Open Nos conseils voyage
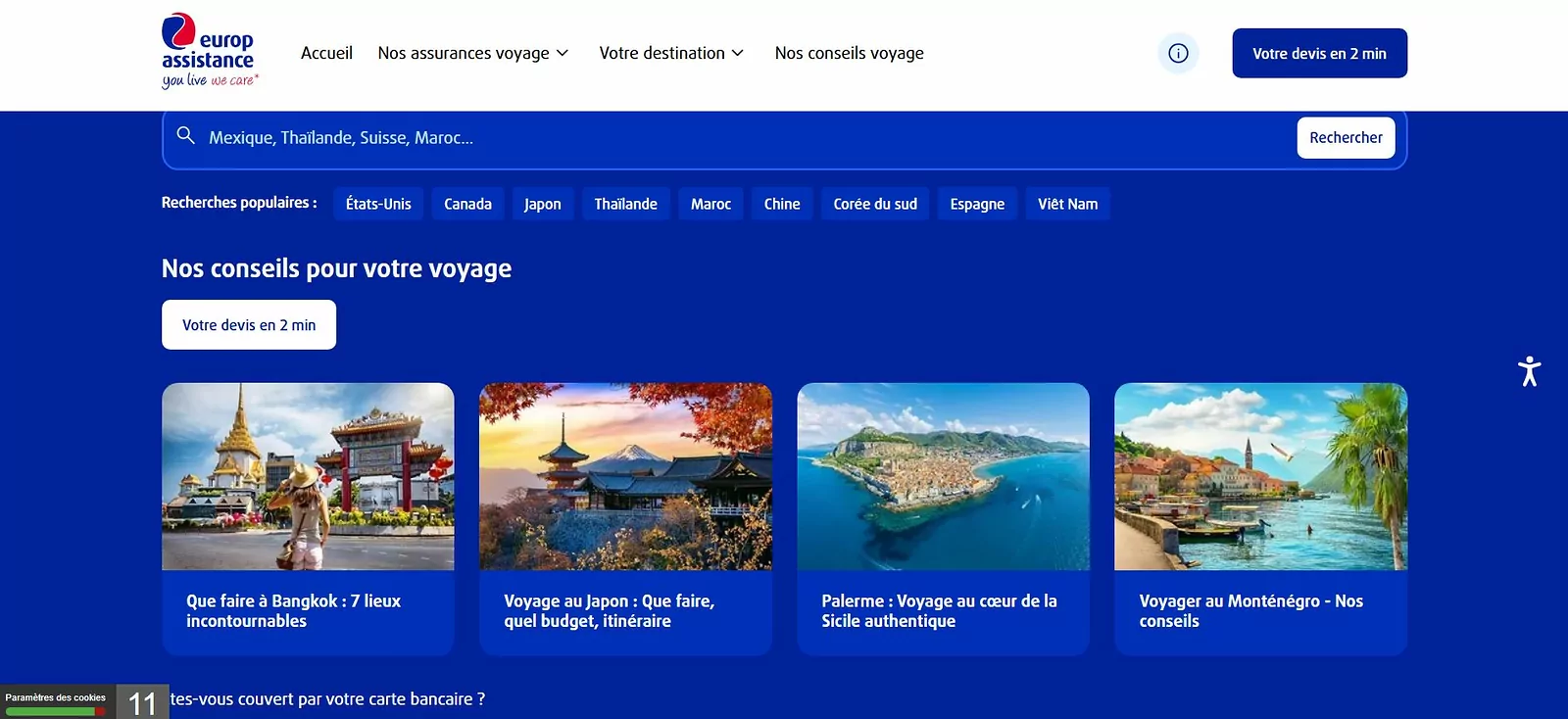 click(849, 53)
